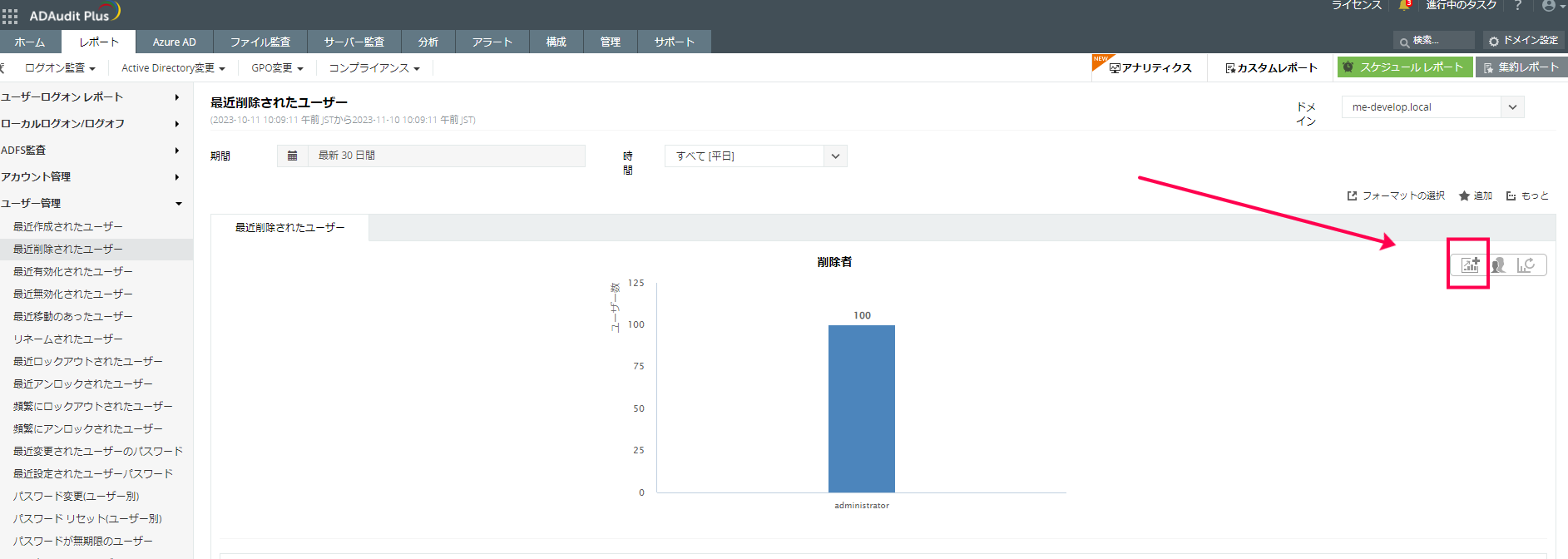
Task: Open the app grid launcher icon
Action: pos(10,16)
